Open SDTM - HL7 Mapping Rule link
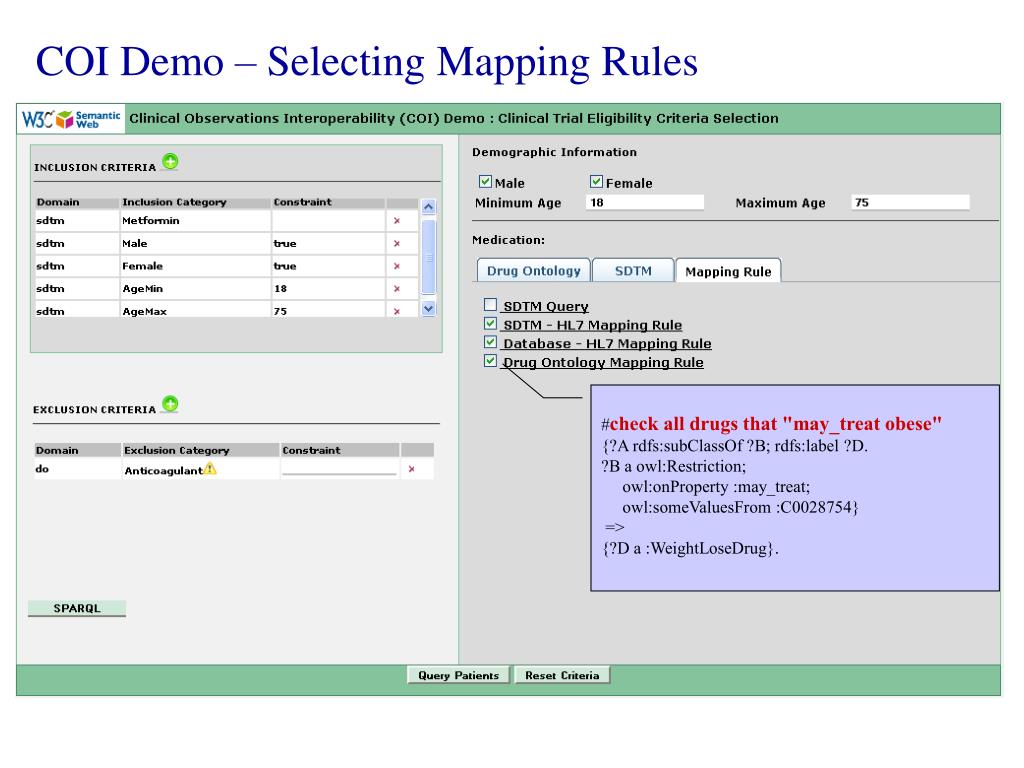1024x768 pixels. click(592, 325)
